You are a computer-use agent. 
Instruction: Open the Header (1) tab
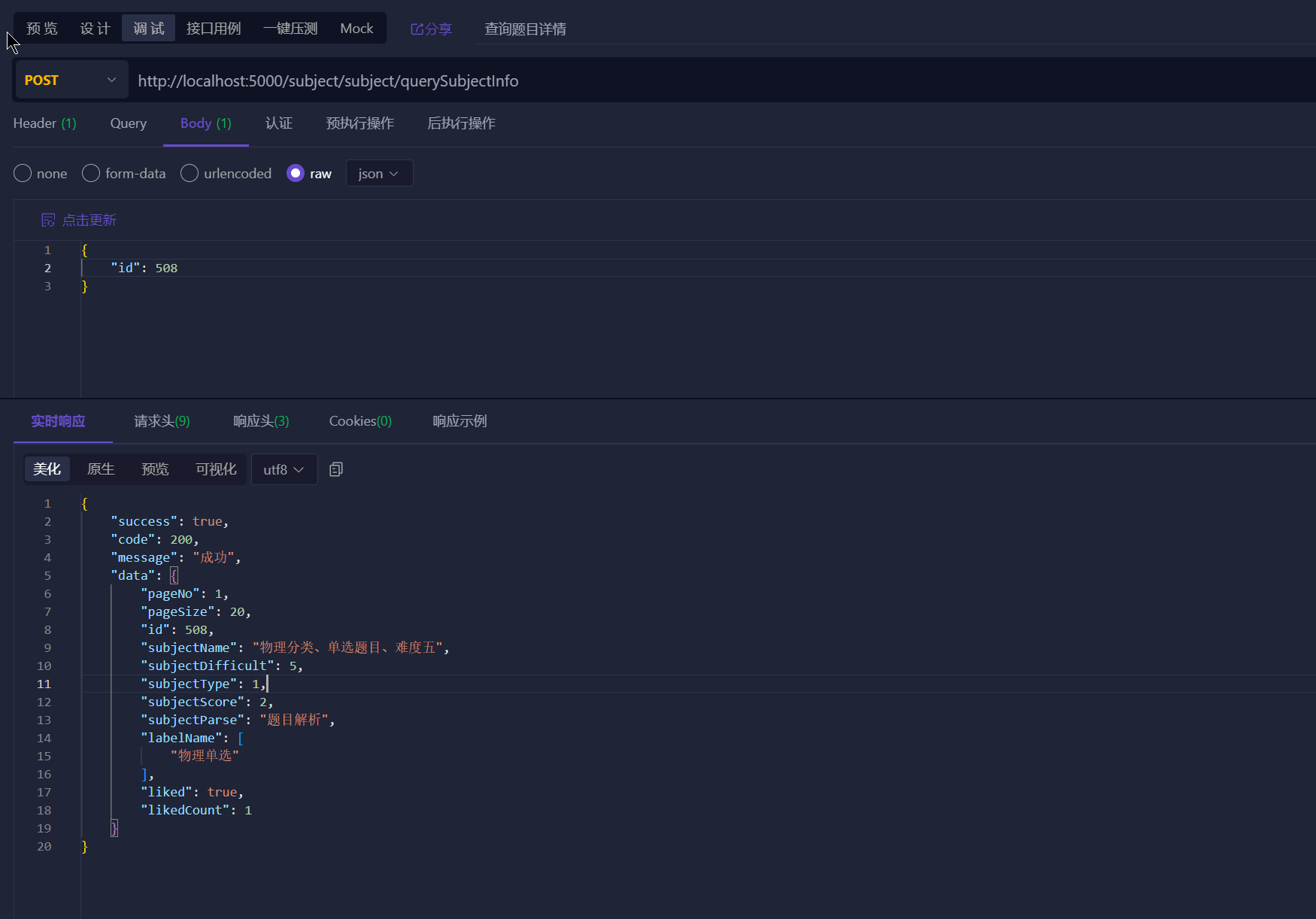pos(45,123)
